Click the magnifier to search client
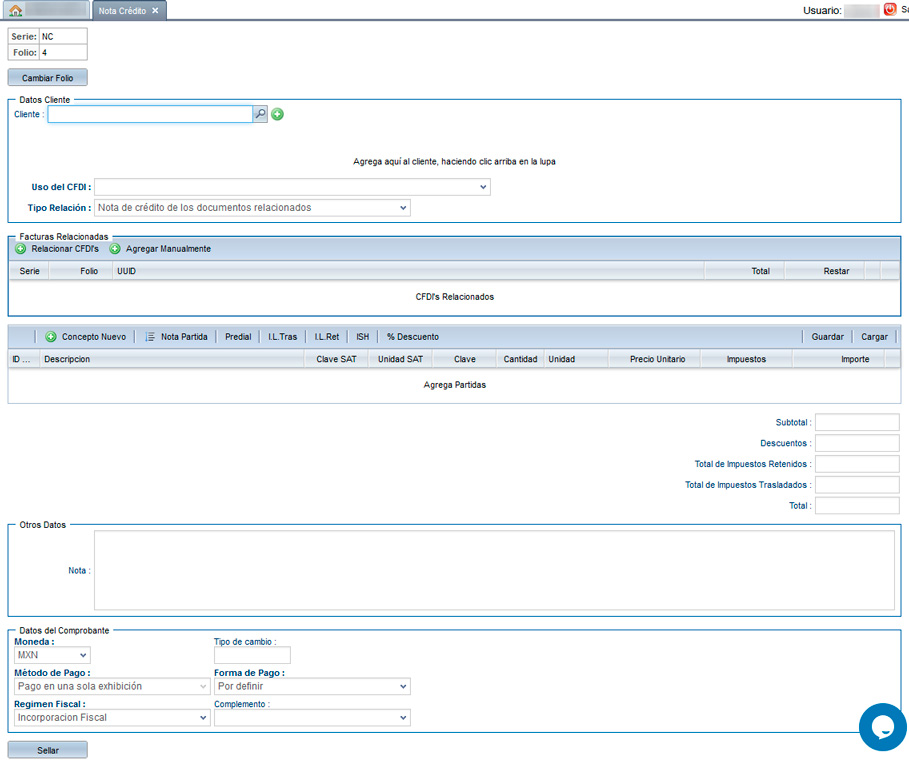This screenshot has width=909, height=766. coord(260,115)
